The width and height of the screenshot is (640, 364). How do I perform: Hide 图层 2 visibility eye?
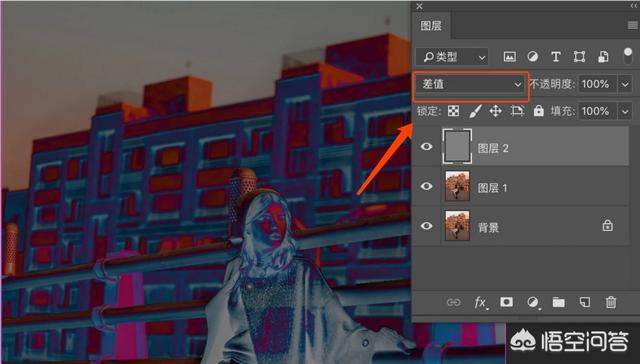[427, 146]
